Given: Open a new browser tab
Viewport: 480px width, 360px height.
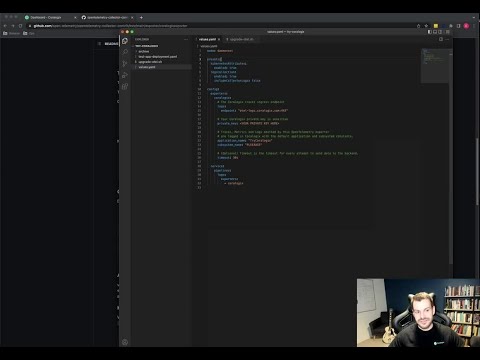Looking at the screenshot, I should tap(141, 17).
